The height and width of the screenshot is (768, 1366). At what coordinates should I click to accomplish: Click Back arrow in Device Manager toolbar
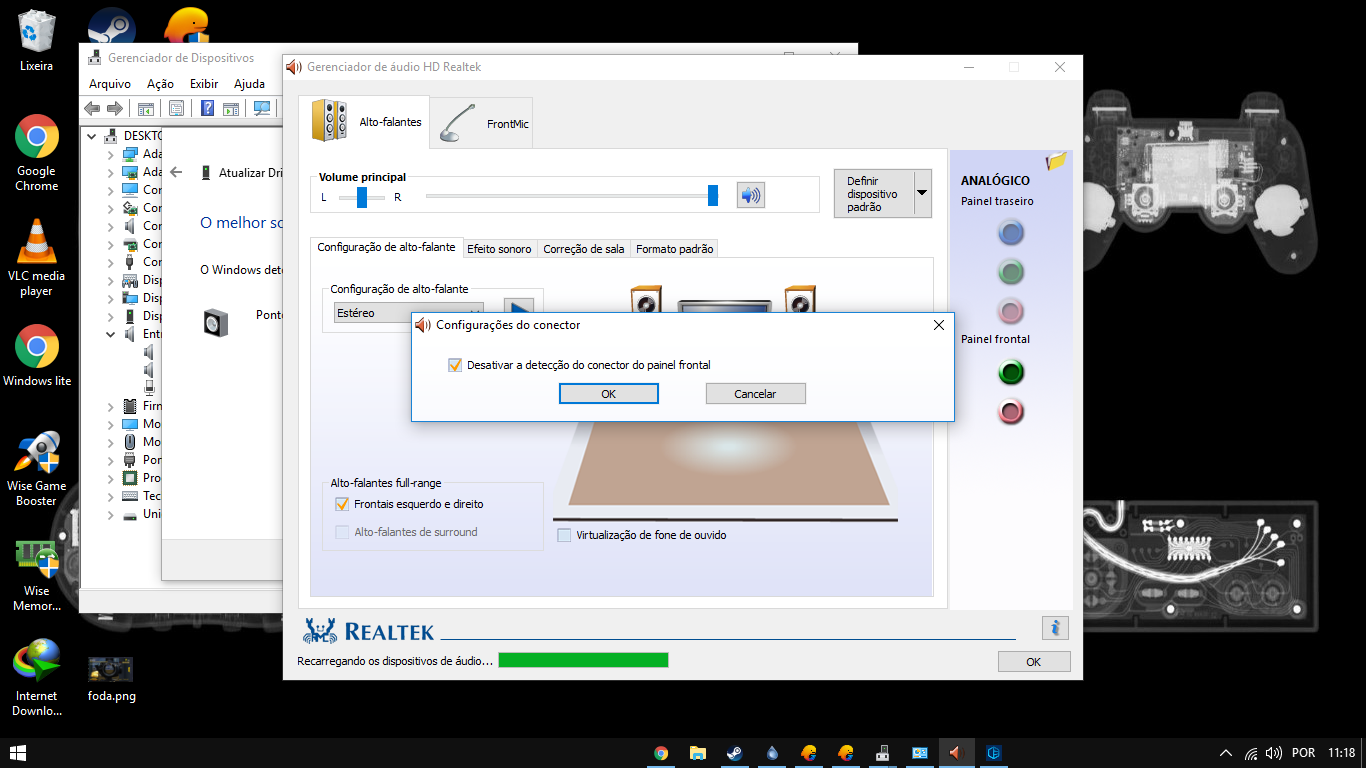pos(92,108)
